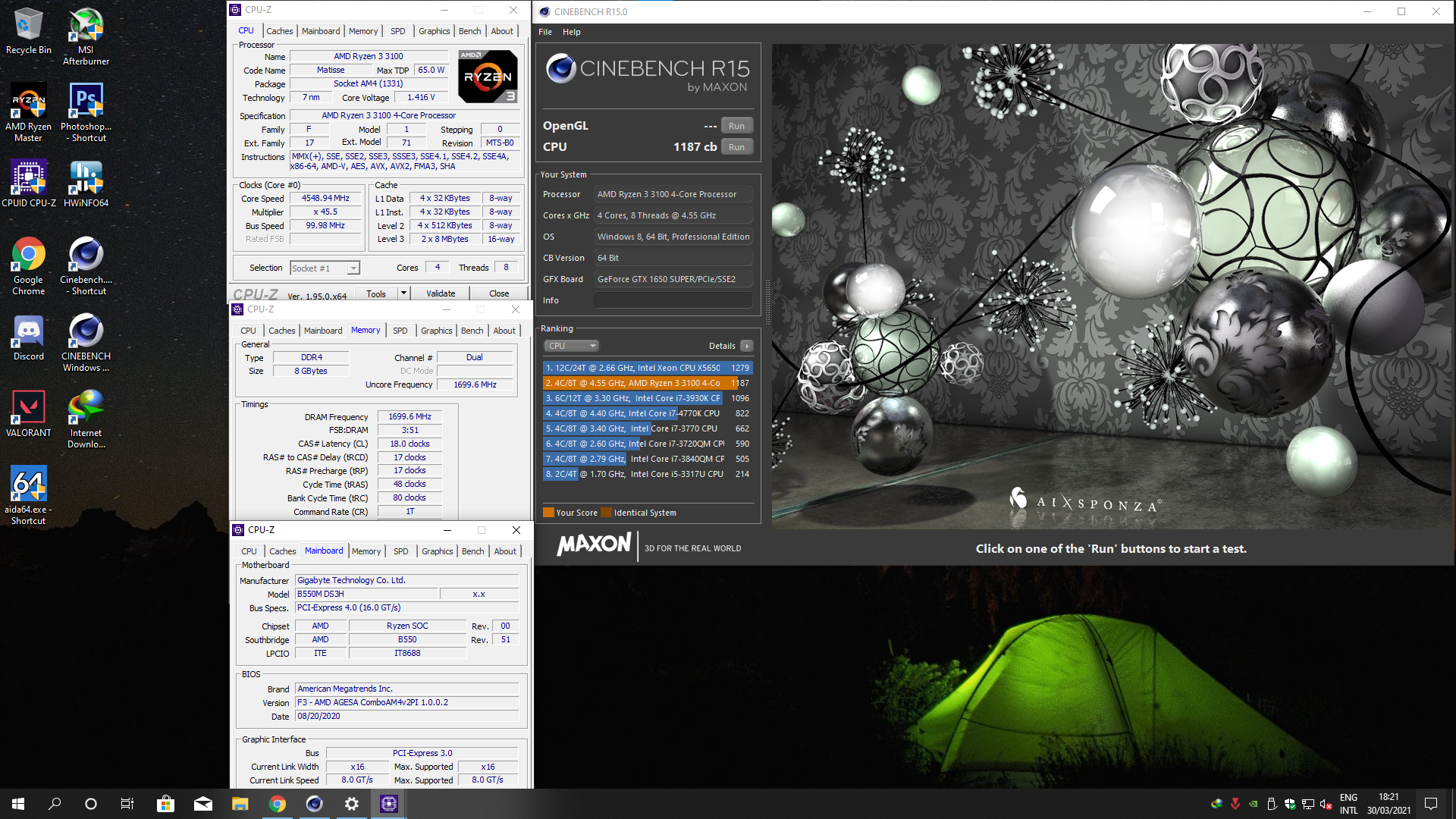Open the File menu in Cinebench
The width and height of the screenshot is (1456, 819).
point(545,32)
